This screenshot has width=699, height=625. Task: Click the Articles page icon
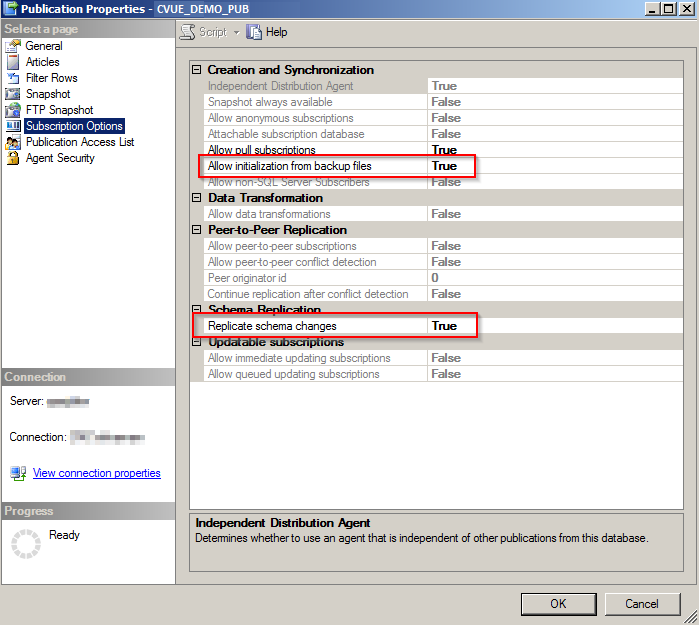click(x=13, y=62)
